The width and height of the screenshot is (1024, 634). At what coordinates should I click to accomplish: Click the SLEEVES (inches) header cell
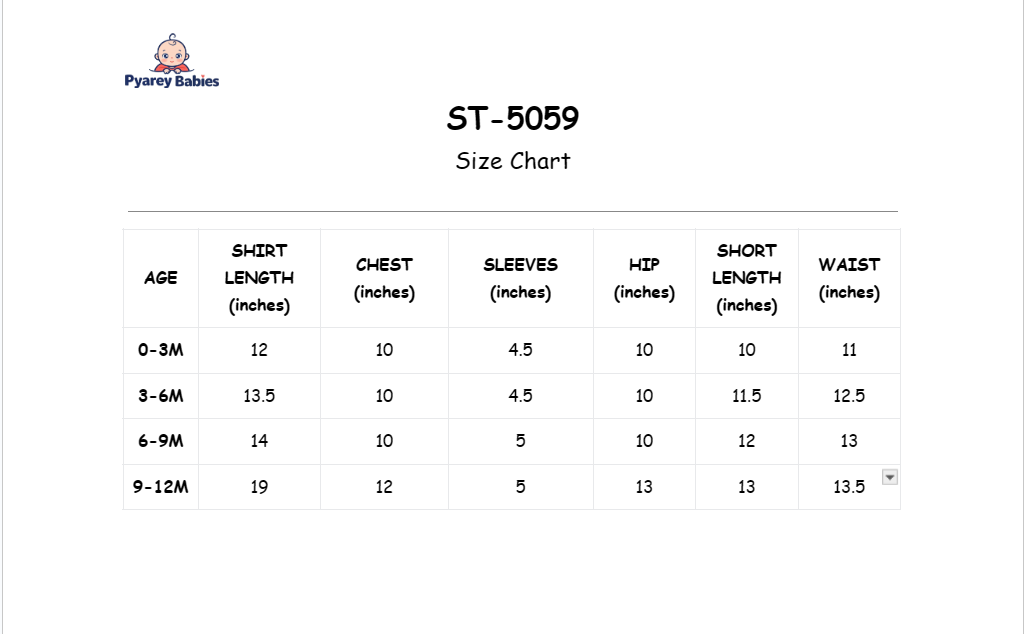[520, 278]
